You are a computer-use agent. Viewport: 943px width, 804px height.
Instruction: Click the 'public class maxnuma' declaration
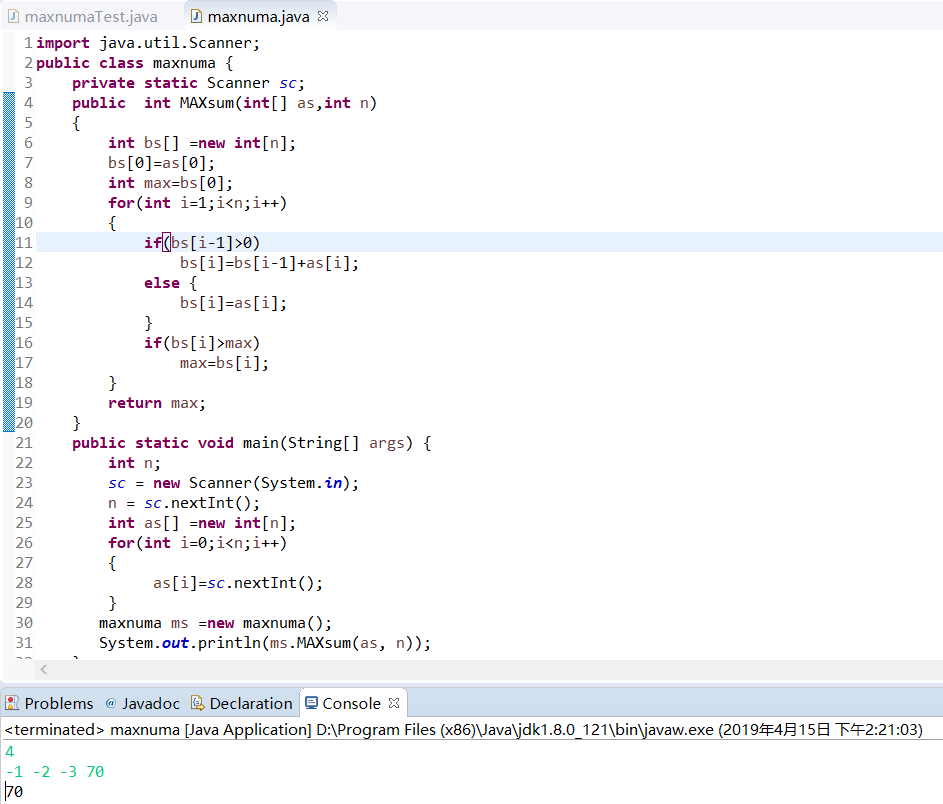(134, 63)
